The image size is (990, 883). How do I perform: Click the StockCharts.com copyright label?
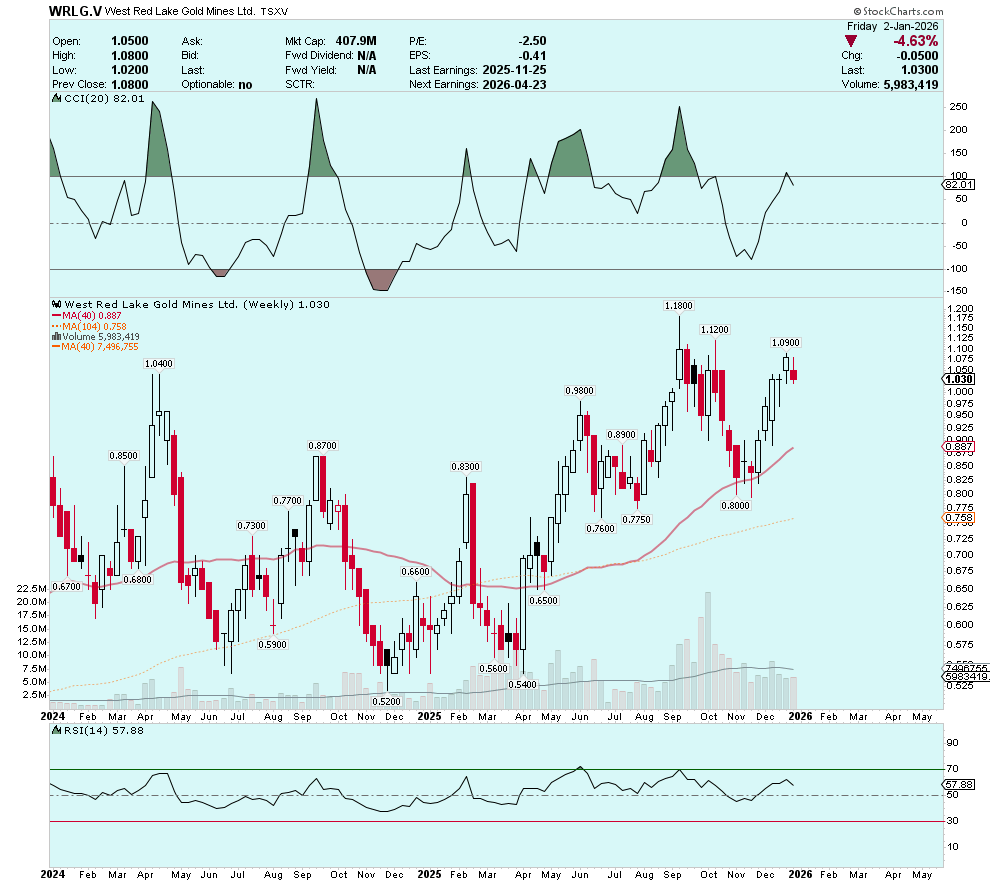pos(898,11)
